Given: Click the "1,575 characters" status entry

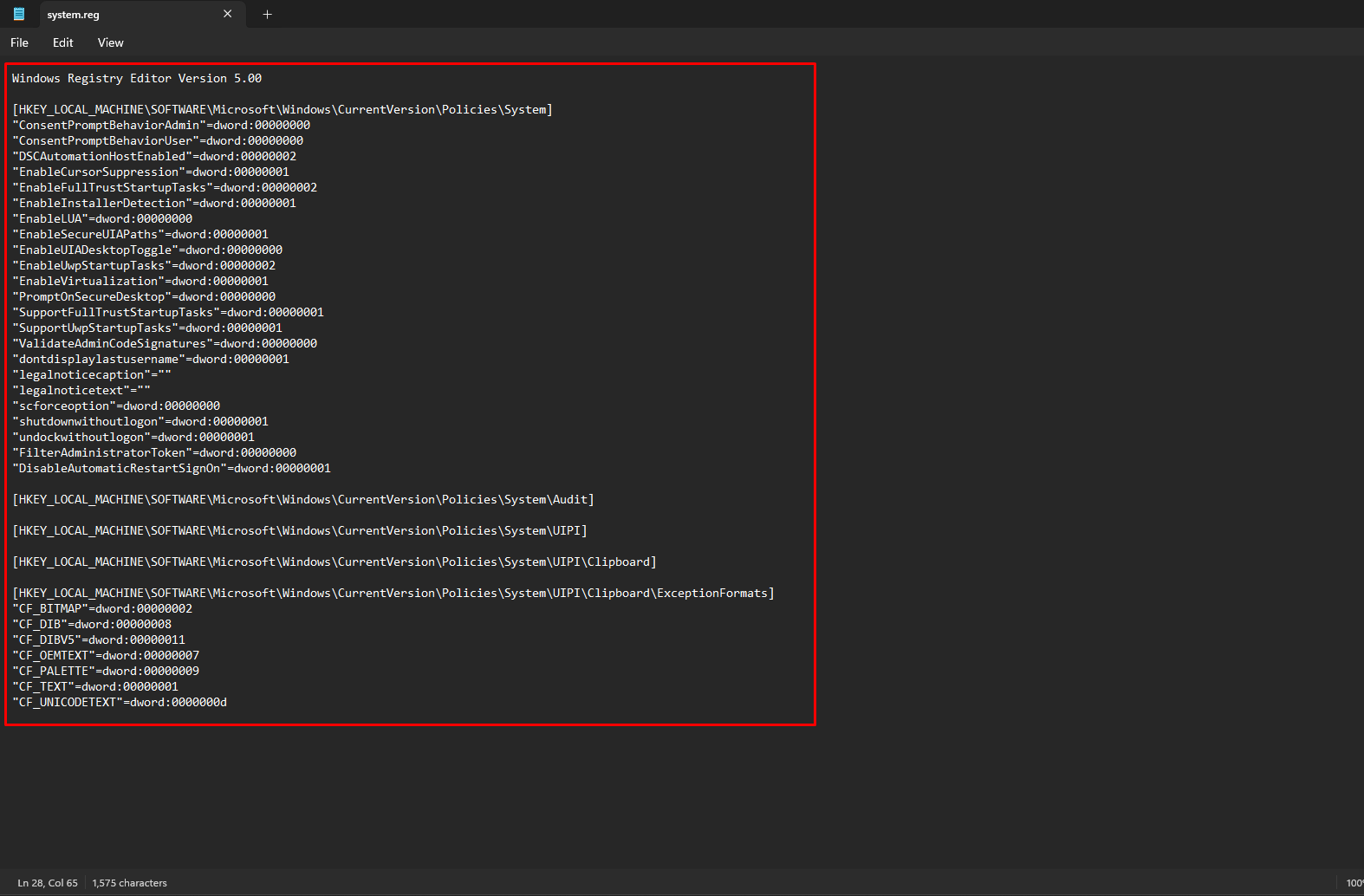Looking at the screenshot, I should 130,883.
